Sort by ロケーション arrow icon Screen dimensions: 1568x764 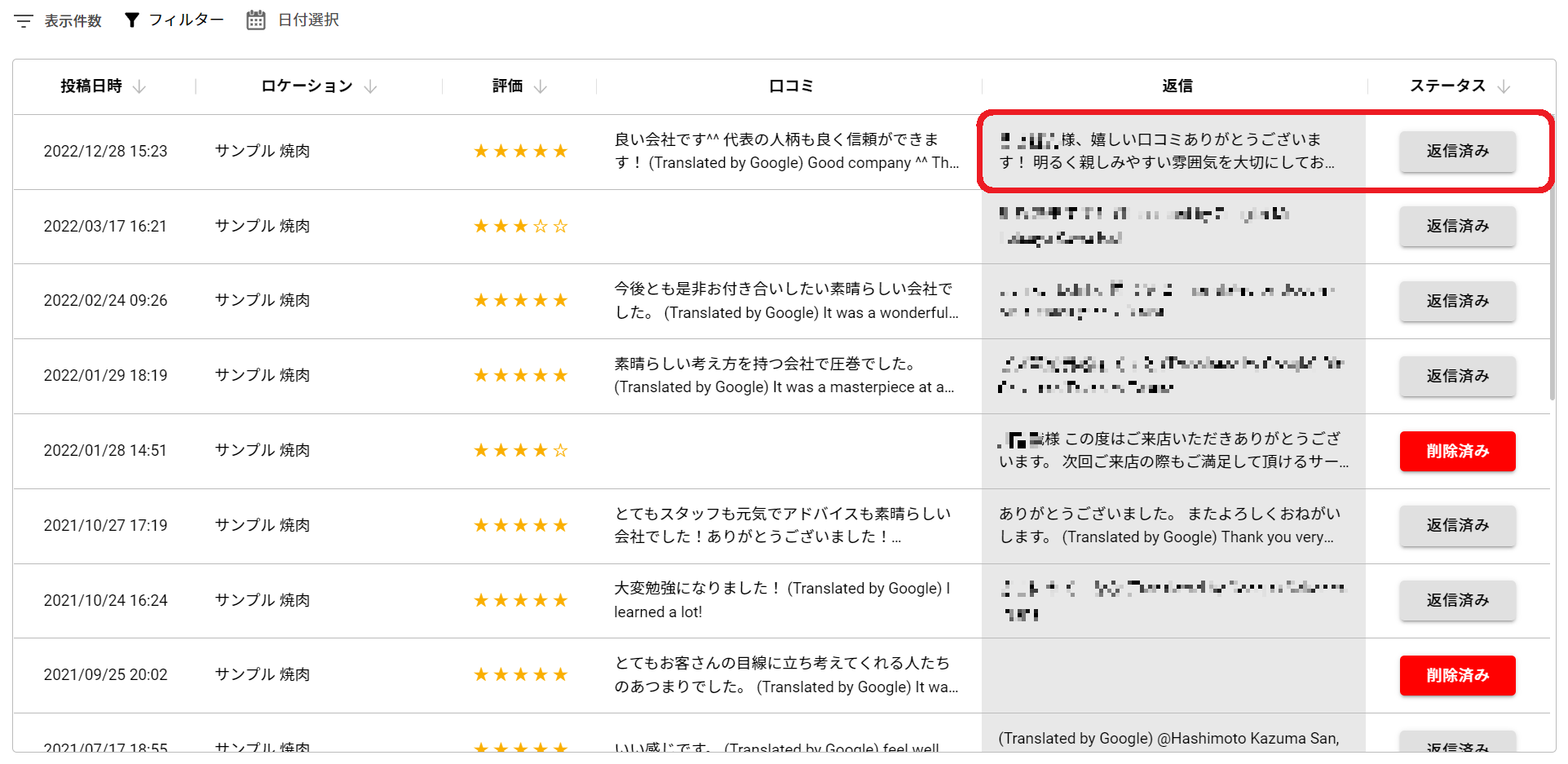pos(371,86)
